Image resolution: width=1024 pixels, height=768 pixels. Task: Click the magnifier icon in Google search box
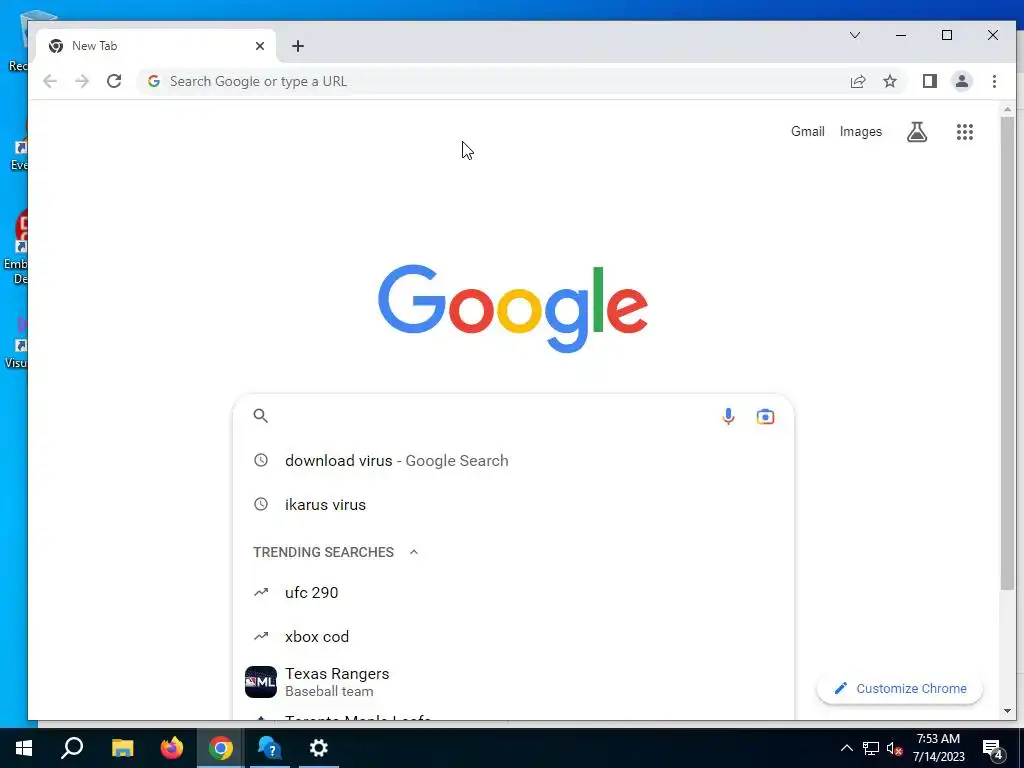tap(261, 416)
